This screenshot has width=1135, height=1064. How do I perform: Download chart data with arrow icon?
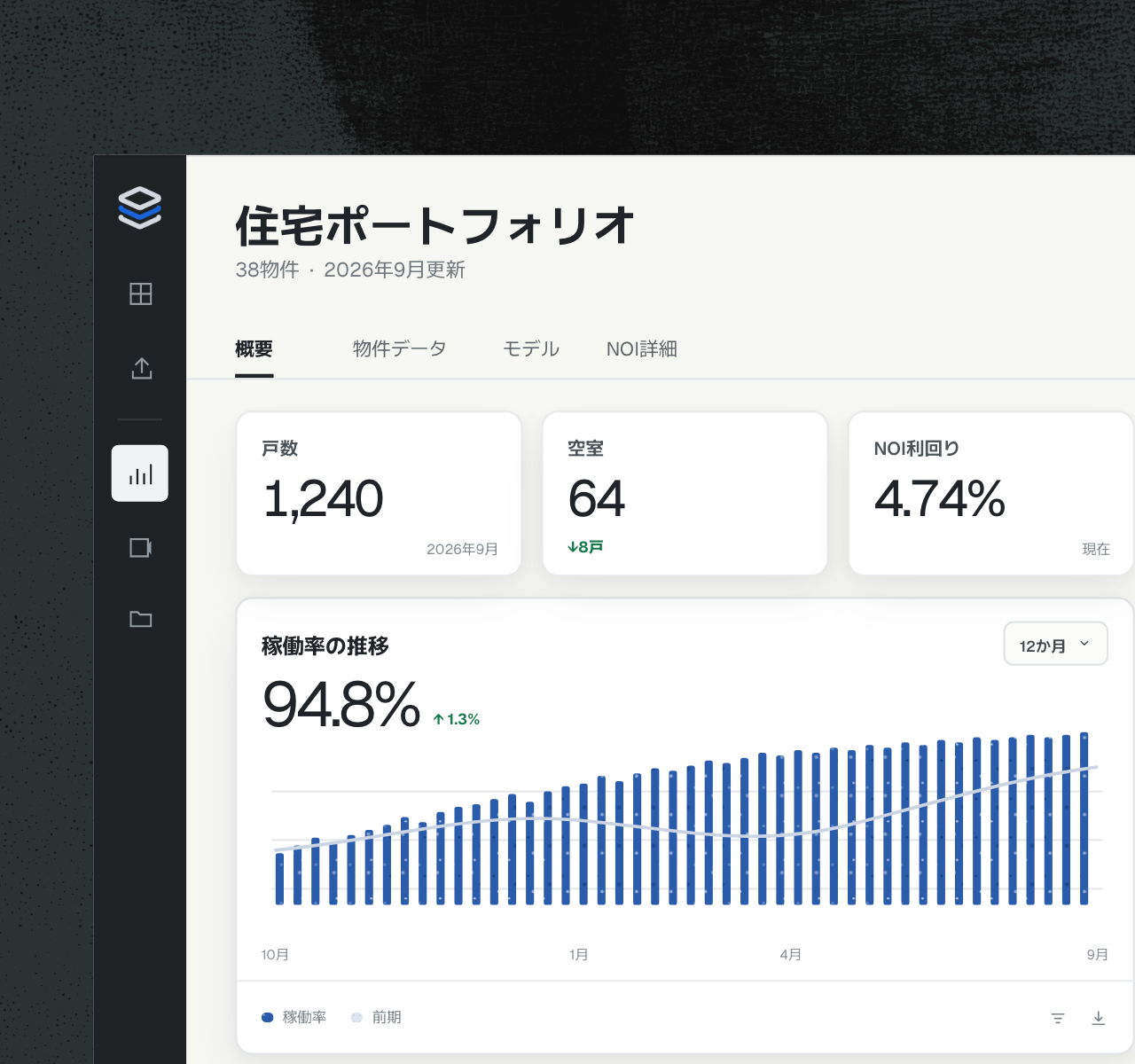pos(1099,1018)
